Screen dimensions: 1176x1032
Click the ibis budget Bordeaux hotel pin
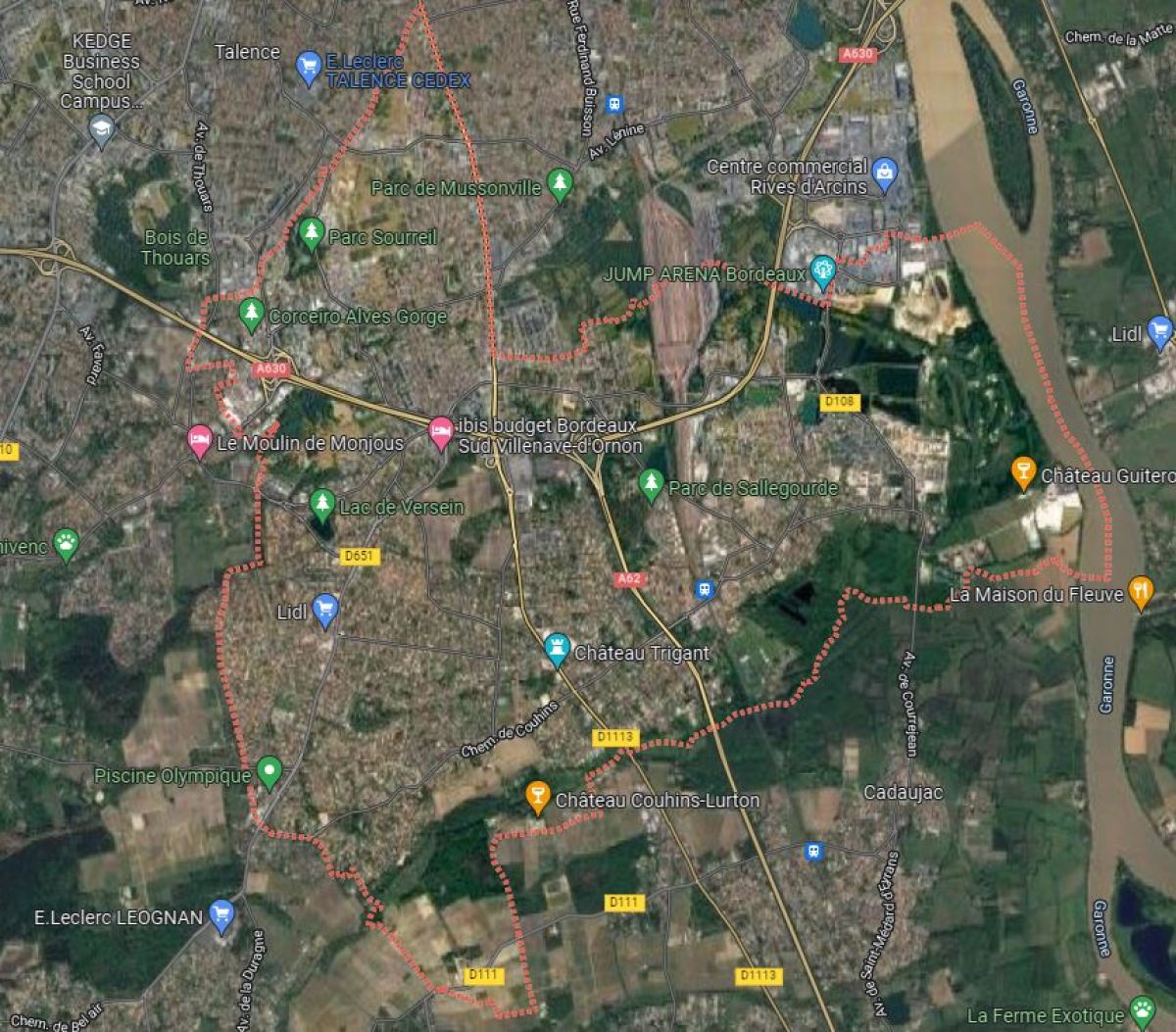441,431
